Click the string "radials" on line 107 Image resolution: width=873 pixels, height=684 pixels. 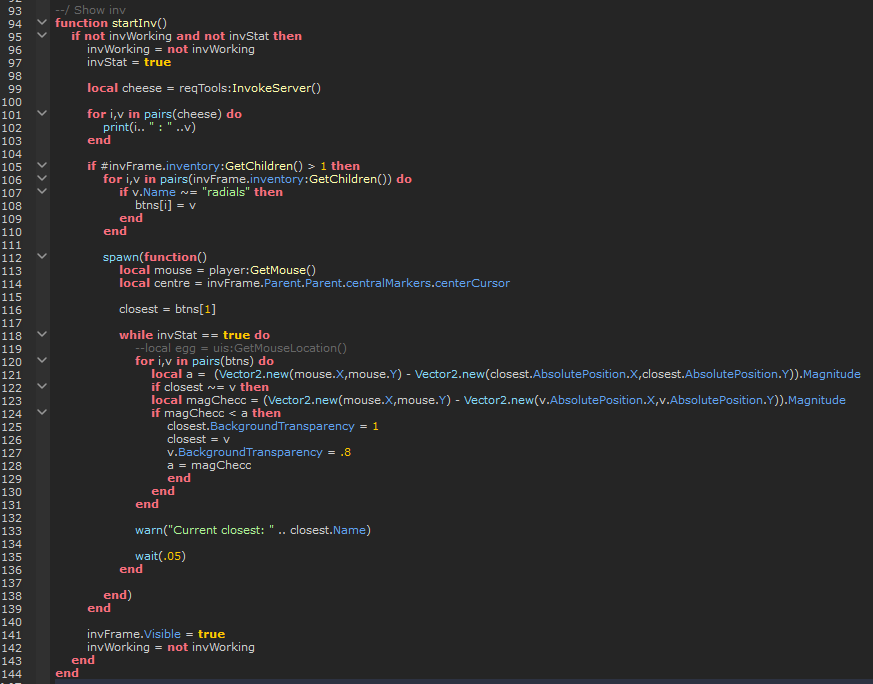pos(226,192)
